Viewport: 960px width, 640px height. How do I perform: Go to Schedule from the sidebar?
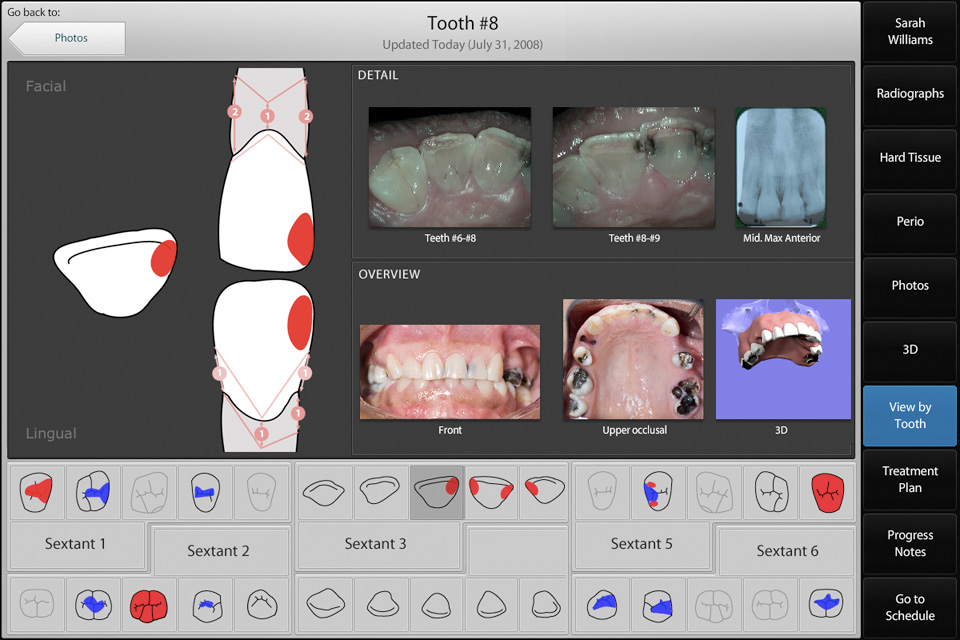pyautogui.click(x=910, y=607)
